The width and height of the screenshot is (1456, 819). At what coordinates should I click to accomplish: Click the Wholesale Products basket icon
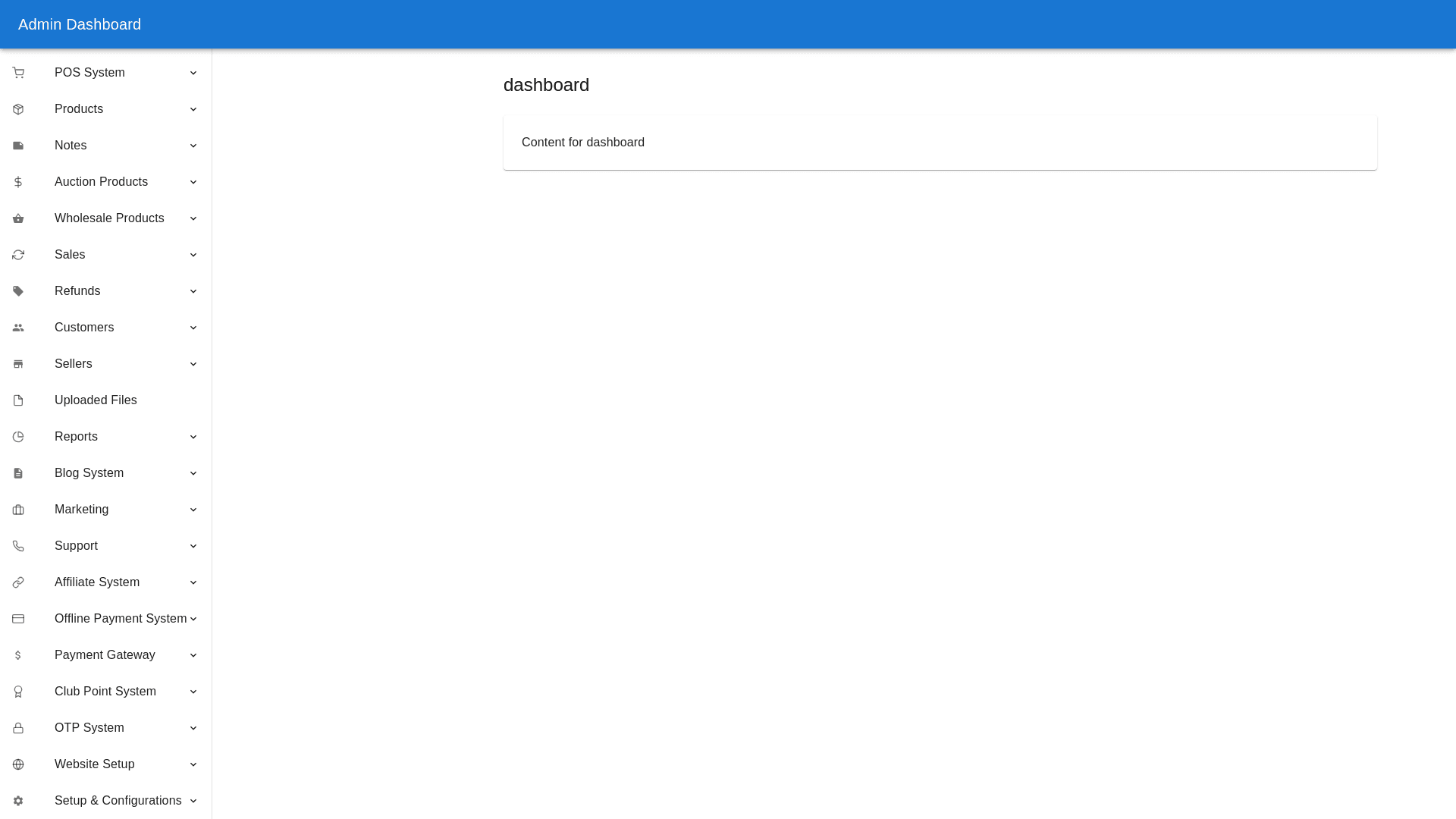(x=18, y=218)
